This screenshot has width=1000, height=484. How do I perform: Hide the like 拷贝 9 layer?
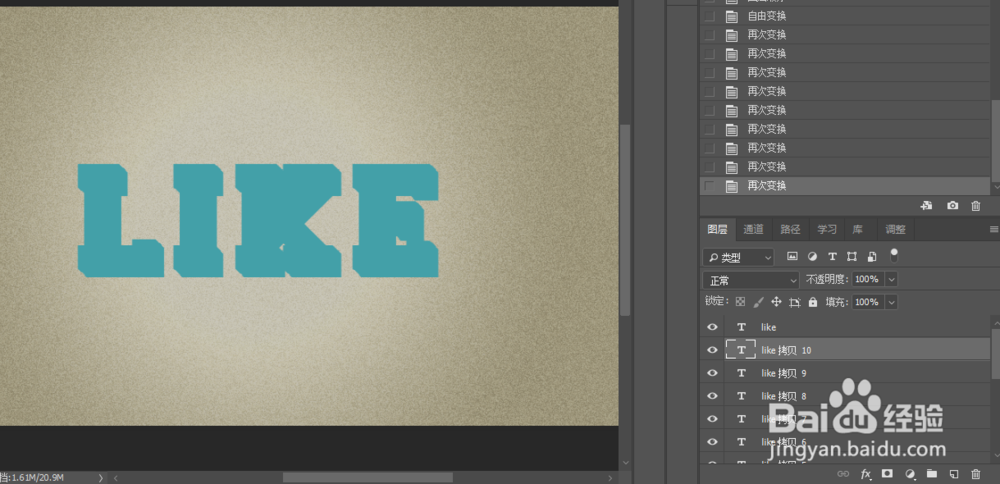[712, 373]
